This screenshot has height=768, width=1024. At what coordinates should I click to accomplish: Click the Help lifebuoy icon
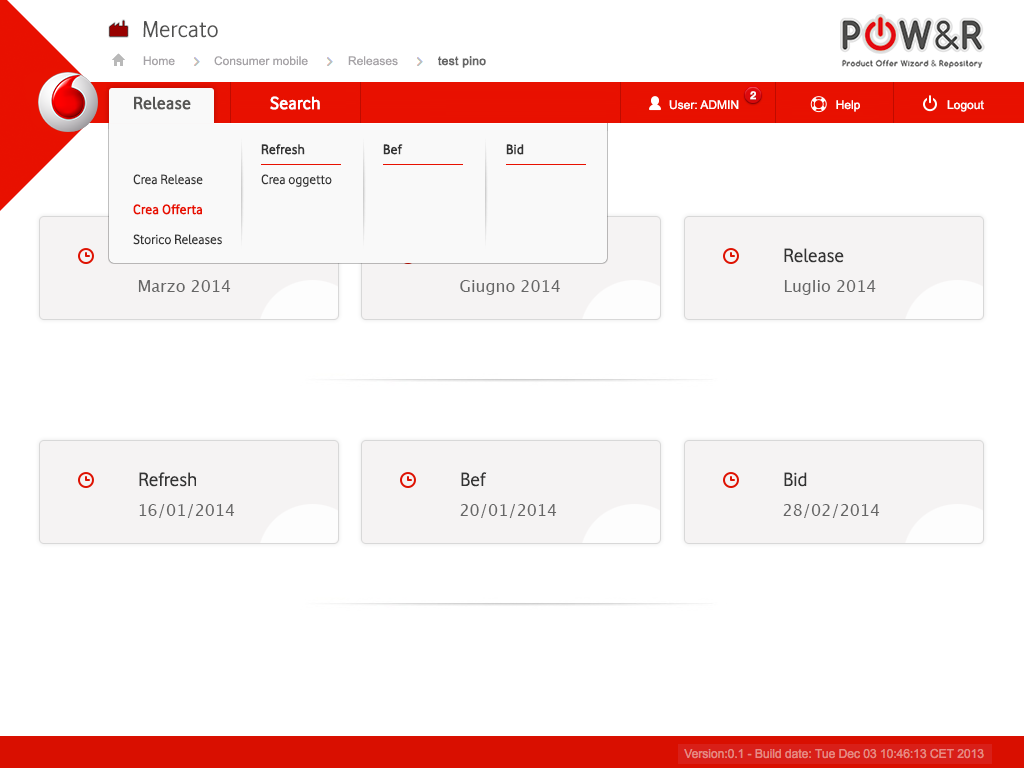coord(818,104)
